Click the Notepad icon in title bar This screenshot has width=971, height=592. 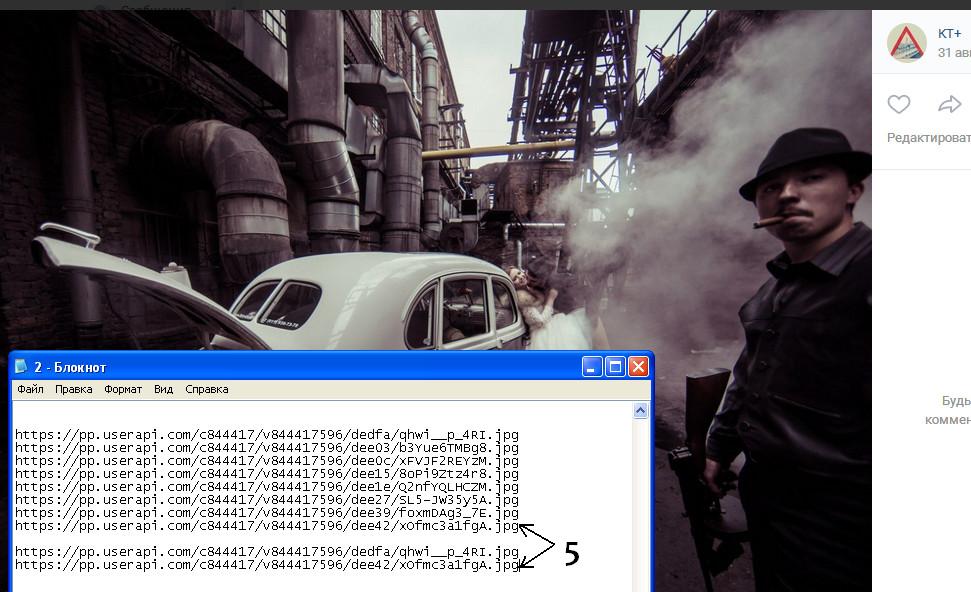(x=22, y=367)
